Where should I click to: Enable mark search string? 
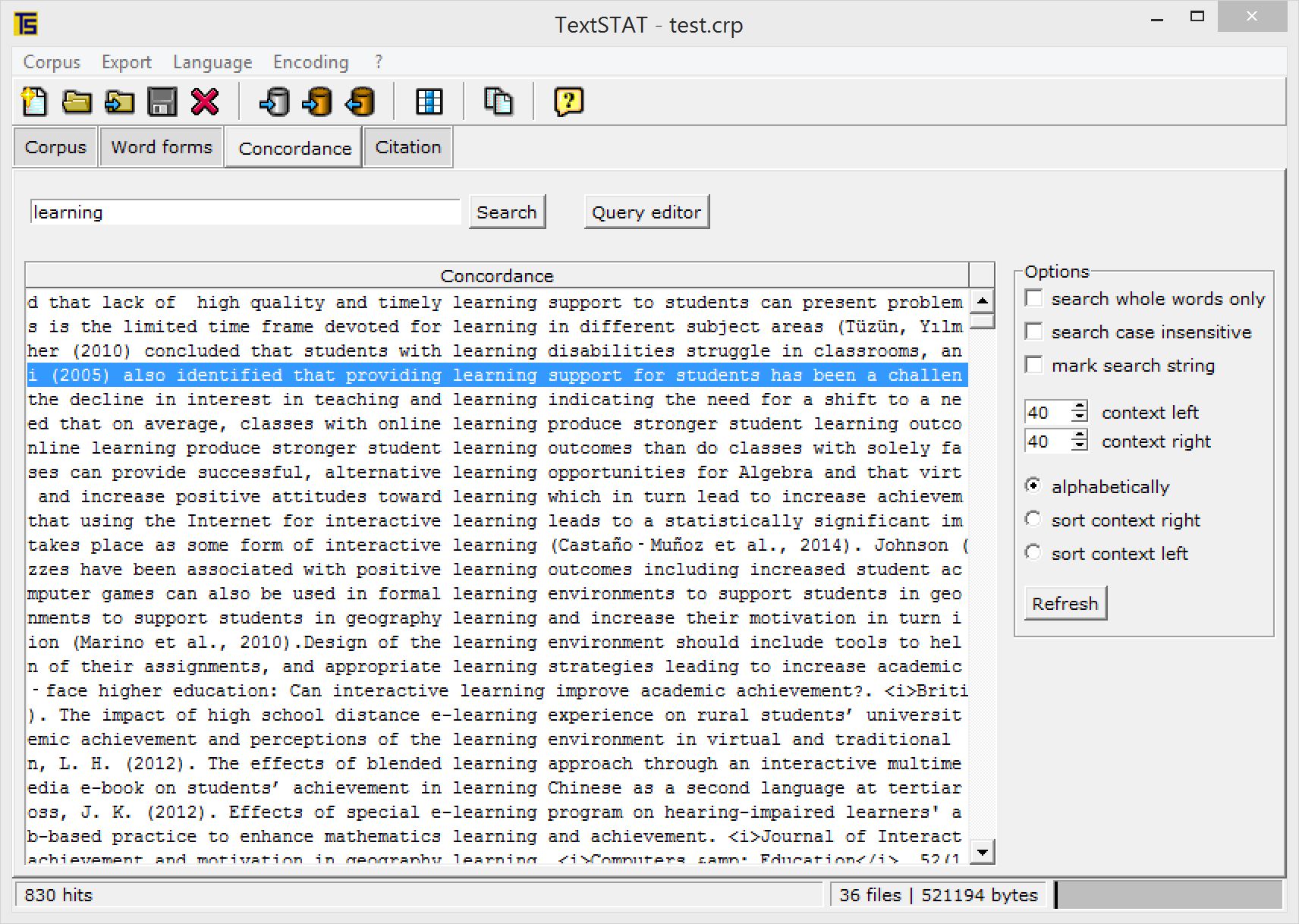coord(1033,365)
